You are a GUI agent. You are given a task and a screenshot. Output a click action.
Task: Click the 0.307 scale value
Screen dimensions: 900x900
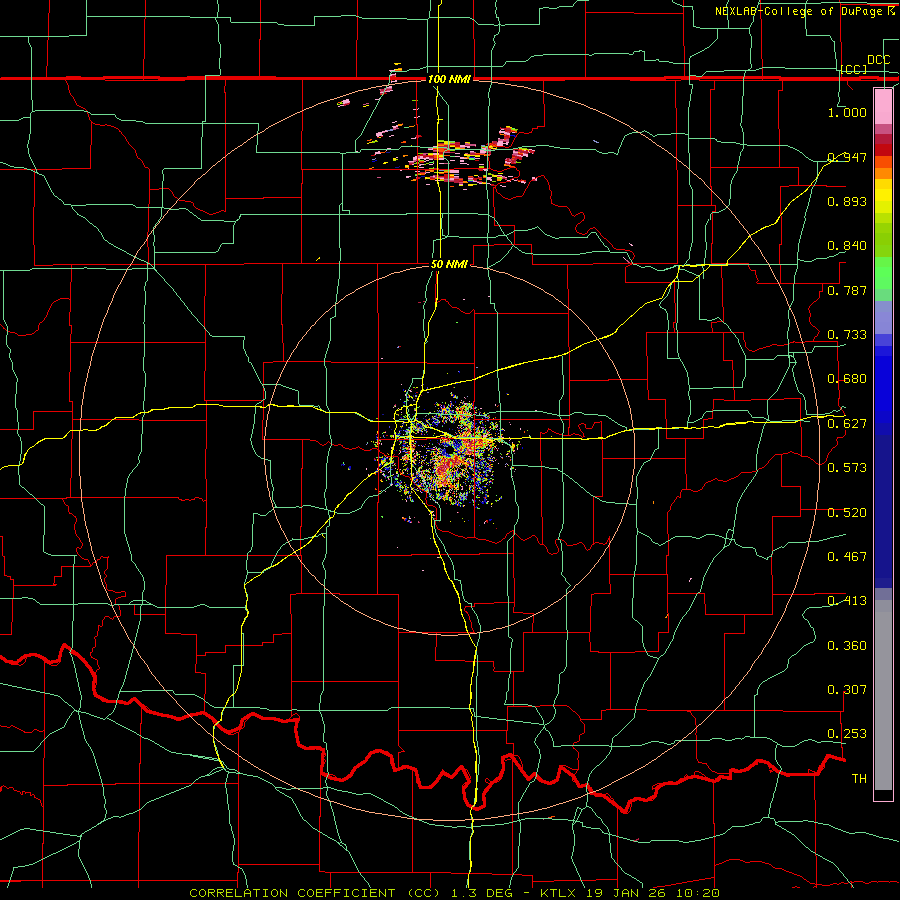click(847, 690)
